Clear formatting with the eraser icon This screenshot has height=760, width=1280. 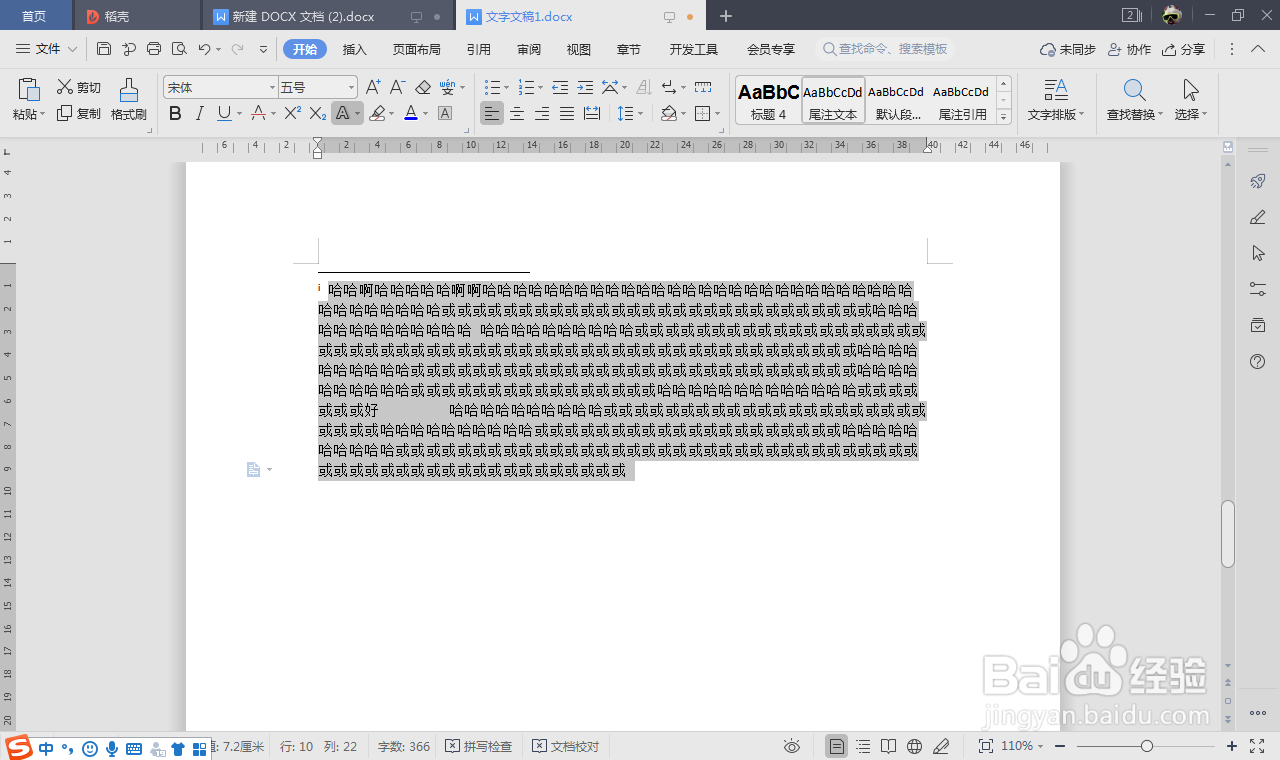coord(423,87)
